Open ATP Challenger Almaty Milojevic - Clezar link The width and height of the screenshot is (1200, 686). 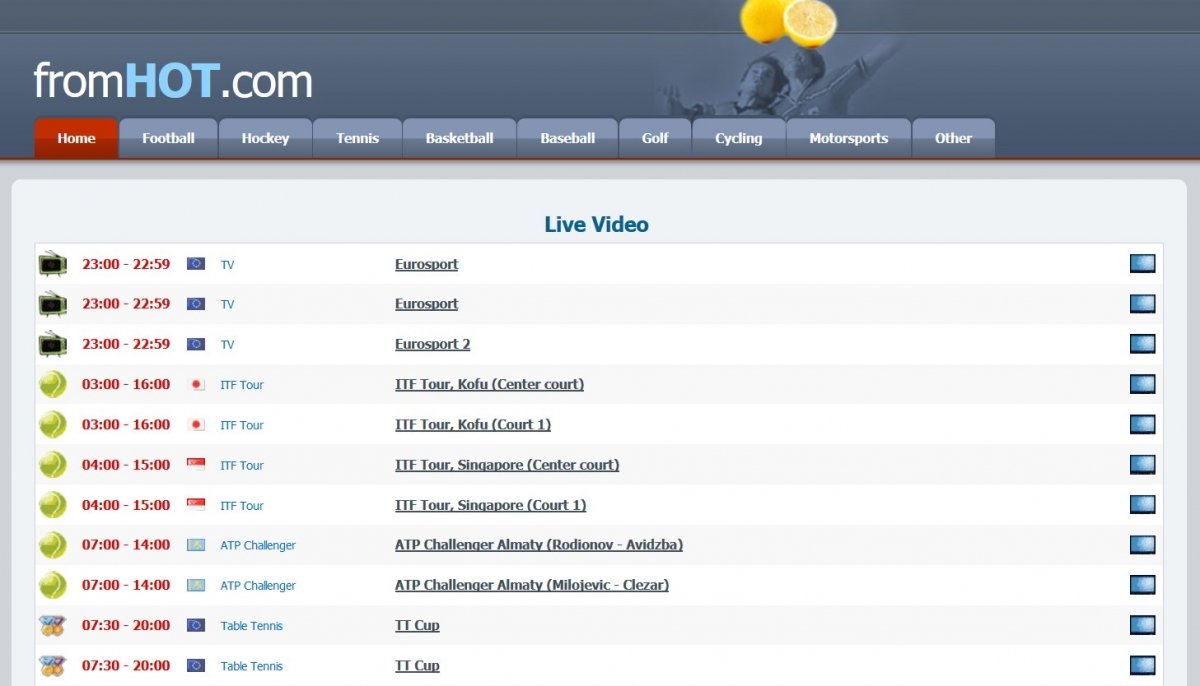532,585
